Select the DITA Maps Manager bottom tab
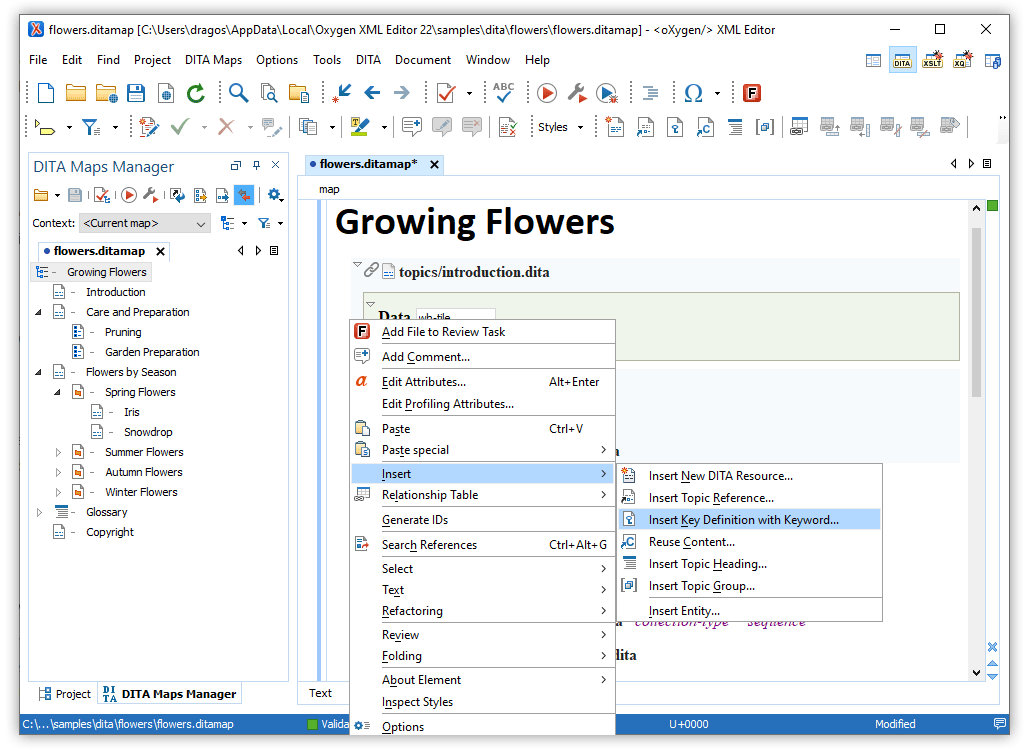This screenshot has height=750, width=1030. point(169,694)
